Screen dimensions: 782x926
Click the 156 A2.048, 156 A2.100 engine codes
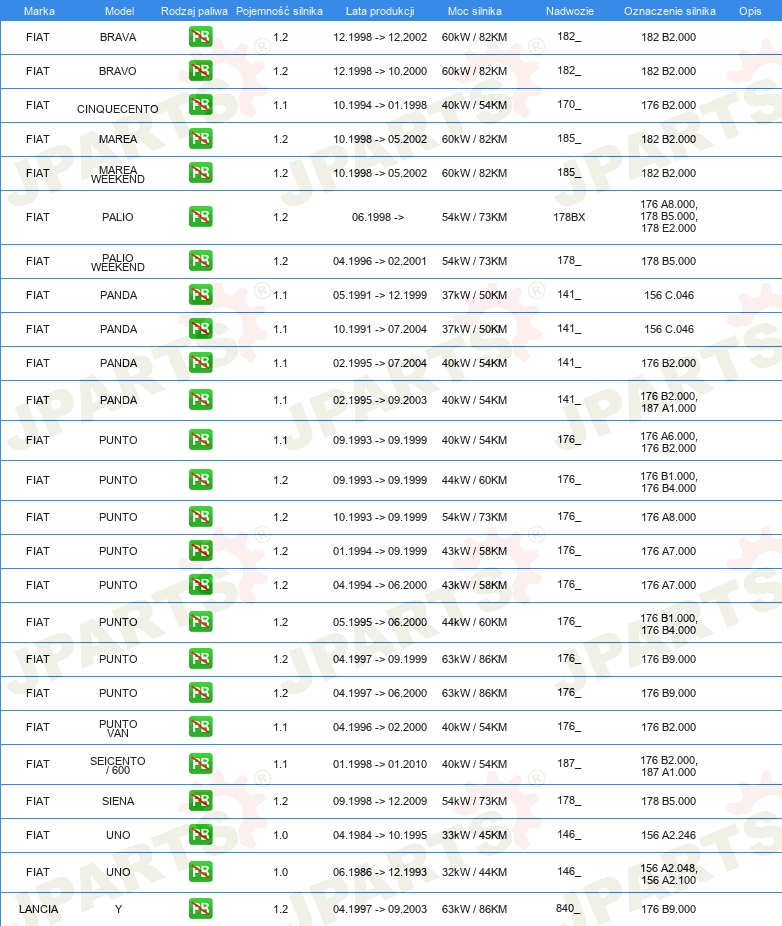pos(669,874)
